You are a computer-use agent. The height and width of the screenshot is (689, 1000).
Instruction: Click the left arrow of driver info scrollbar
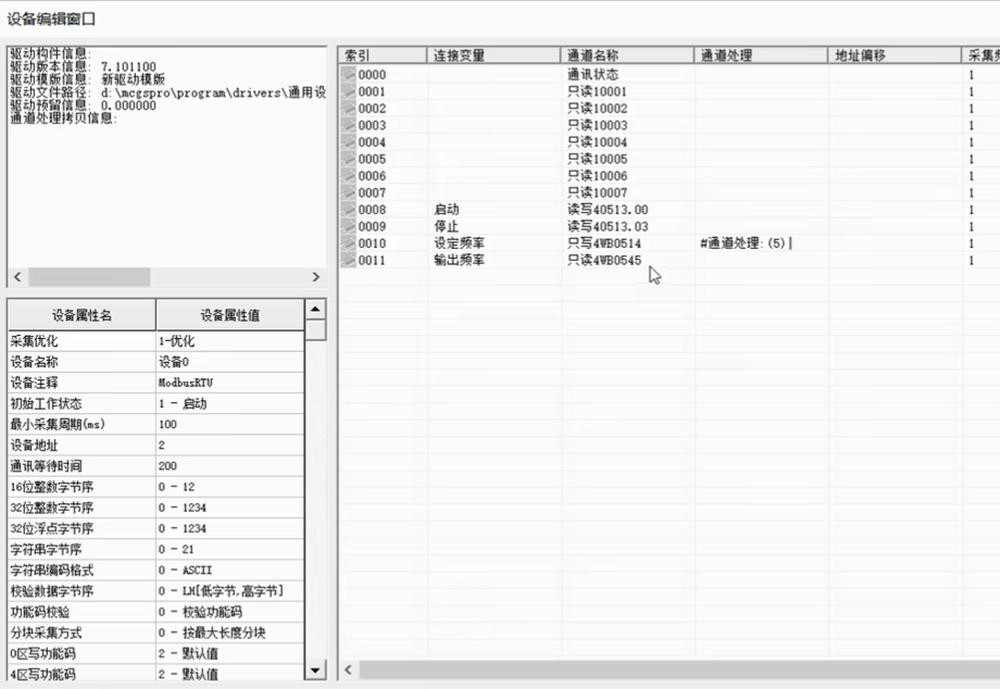[16, 277]
